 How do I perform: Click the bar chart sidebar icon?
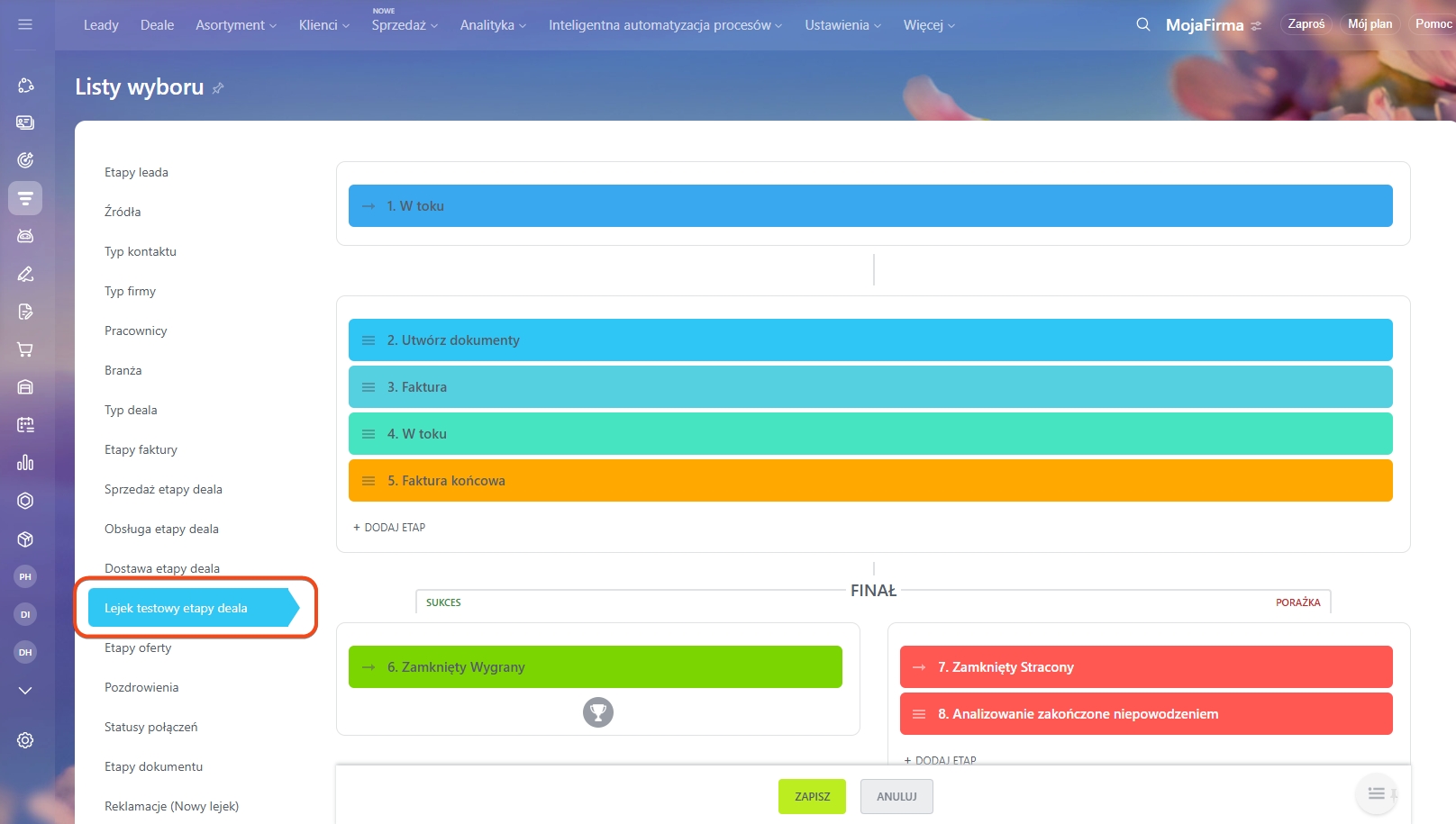25,463
